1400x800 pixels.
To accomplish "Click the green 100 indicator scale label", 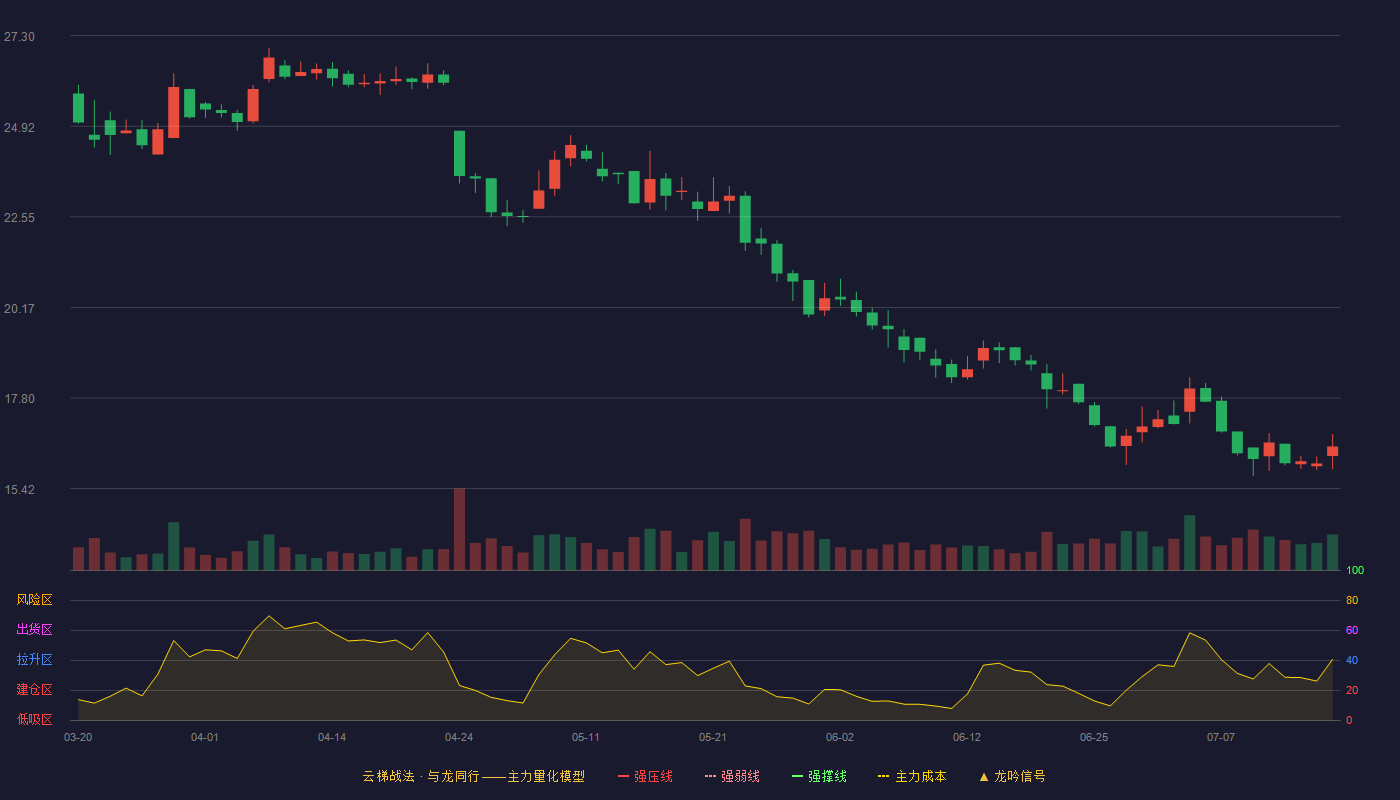I will click(1355, 571).
